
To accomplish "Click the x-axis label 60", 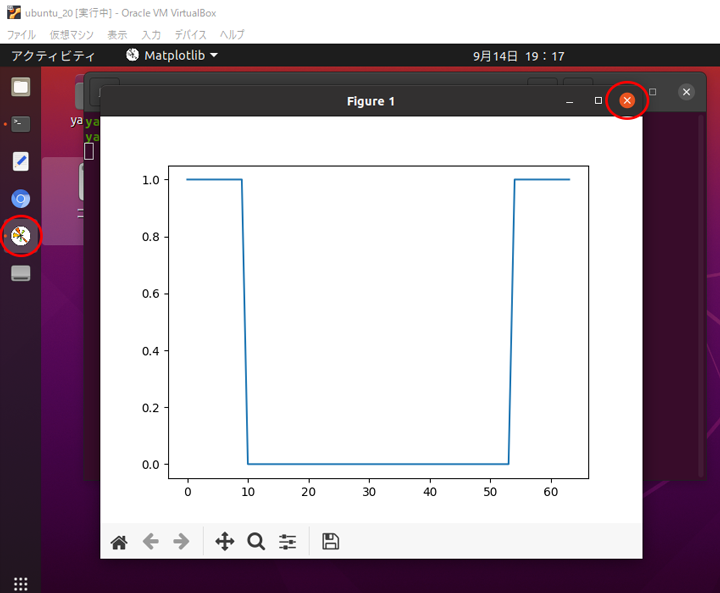I will point(551,492).
